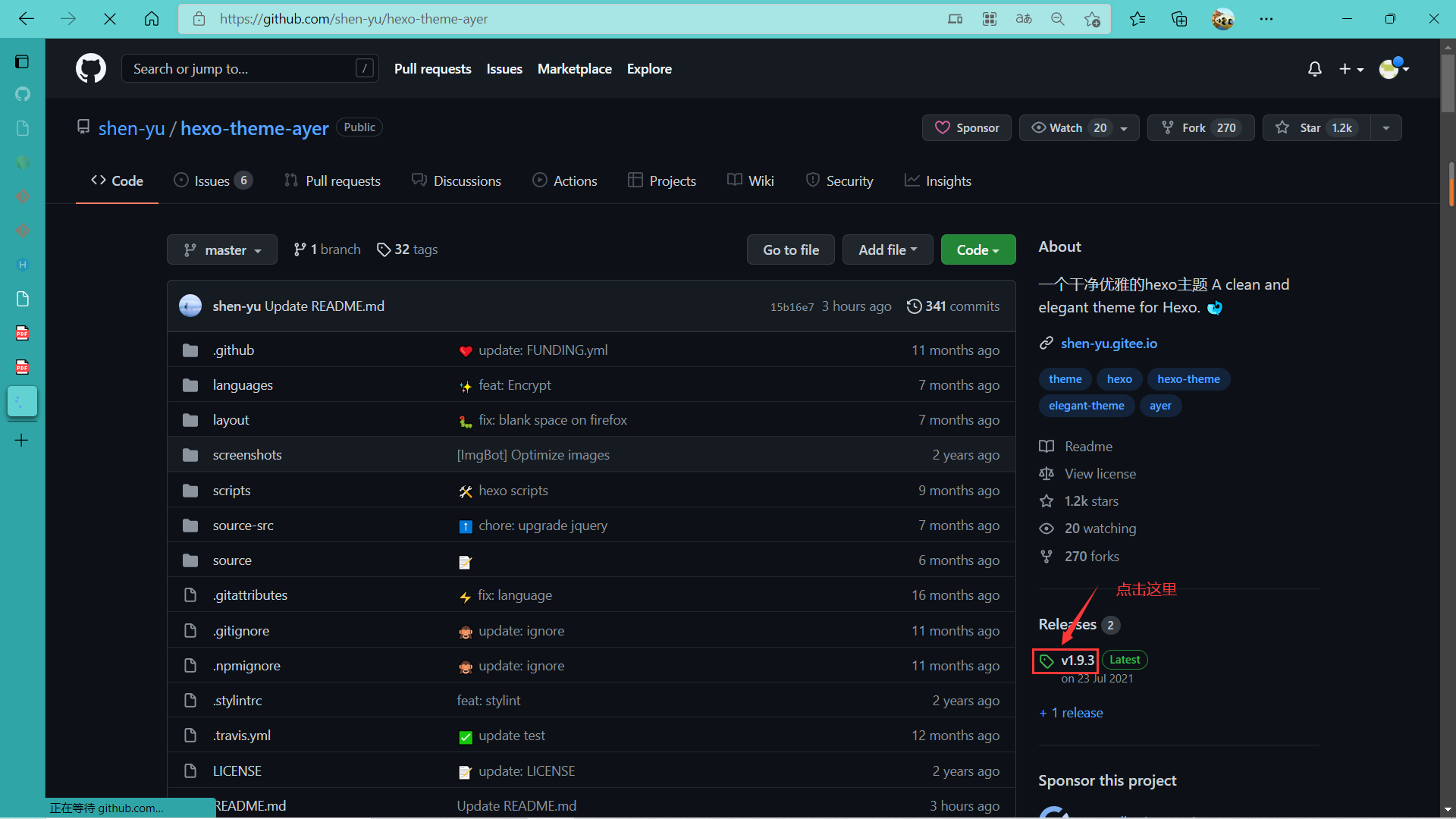Open the Favorites list icon
Viewport: 1456px width, 819px height.
tap(1137, 19)
